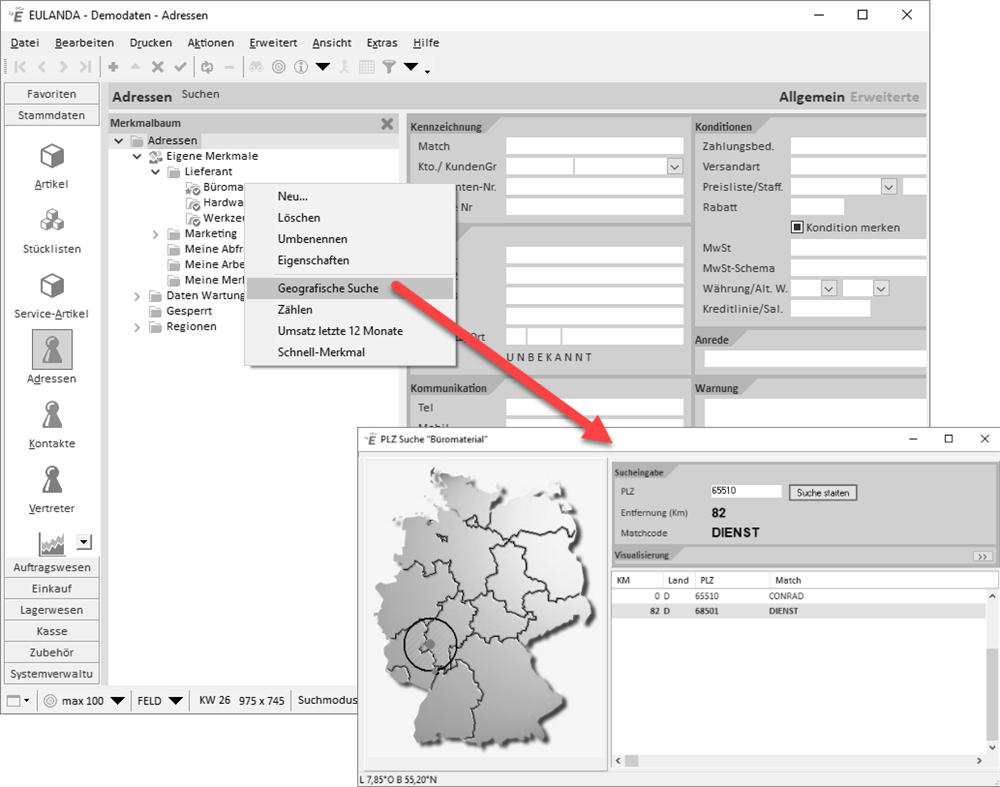The height and width of the screenshot is (787, 1000).
Task: Switch to the Erweiterte tab
Action: (885, 97)
